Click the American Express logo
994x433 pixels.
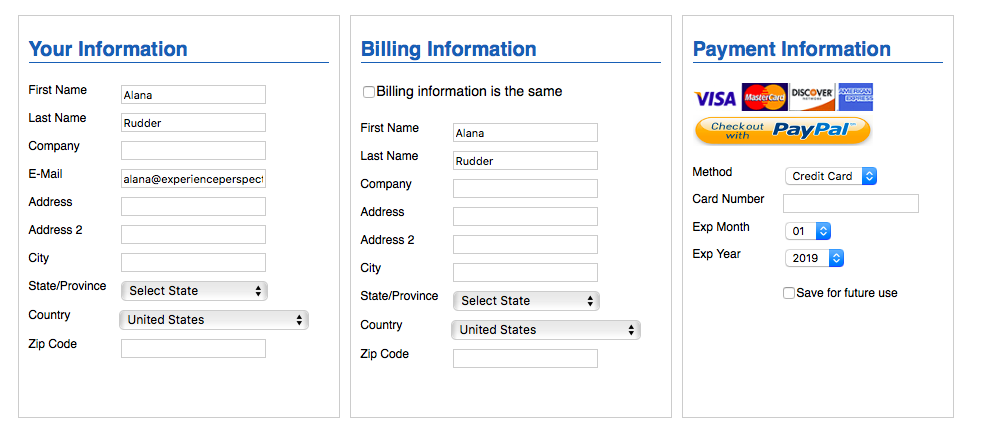click(x=855, y=97)
